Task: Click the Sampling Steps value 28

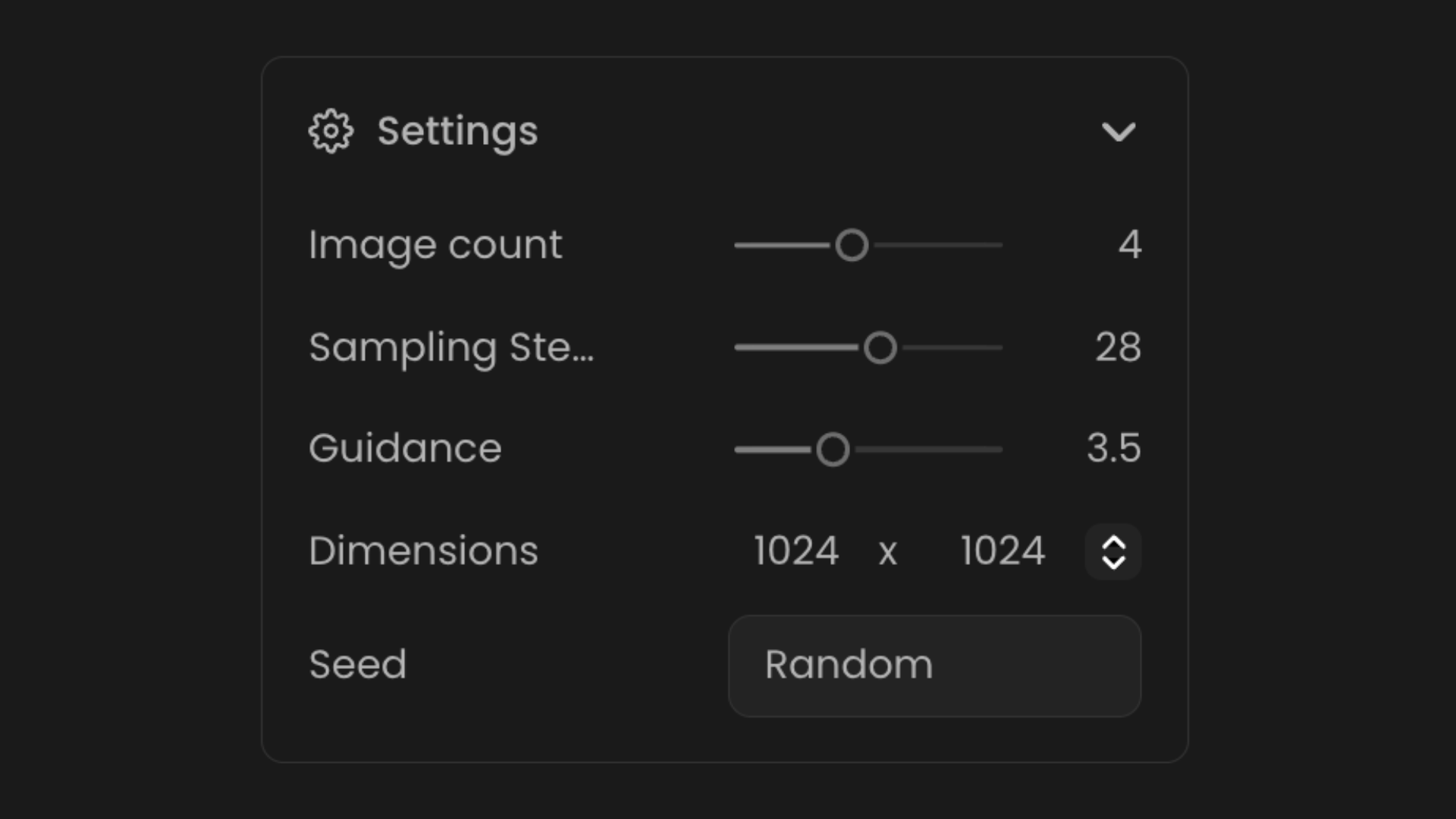Action: point(1118,347)
